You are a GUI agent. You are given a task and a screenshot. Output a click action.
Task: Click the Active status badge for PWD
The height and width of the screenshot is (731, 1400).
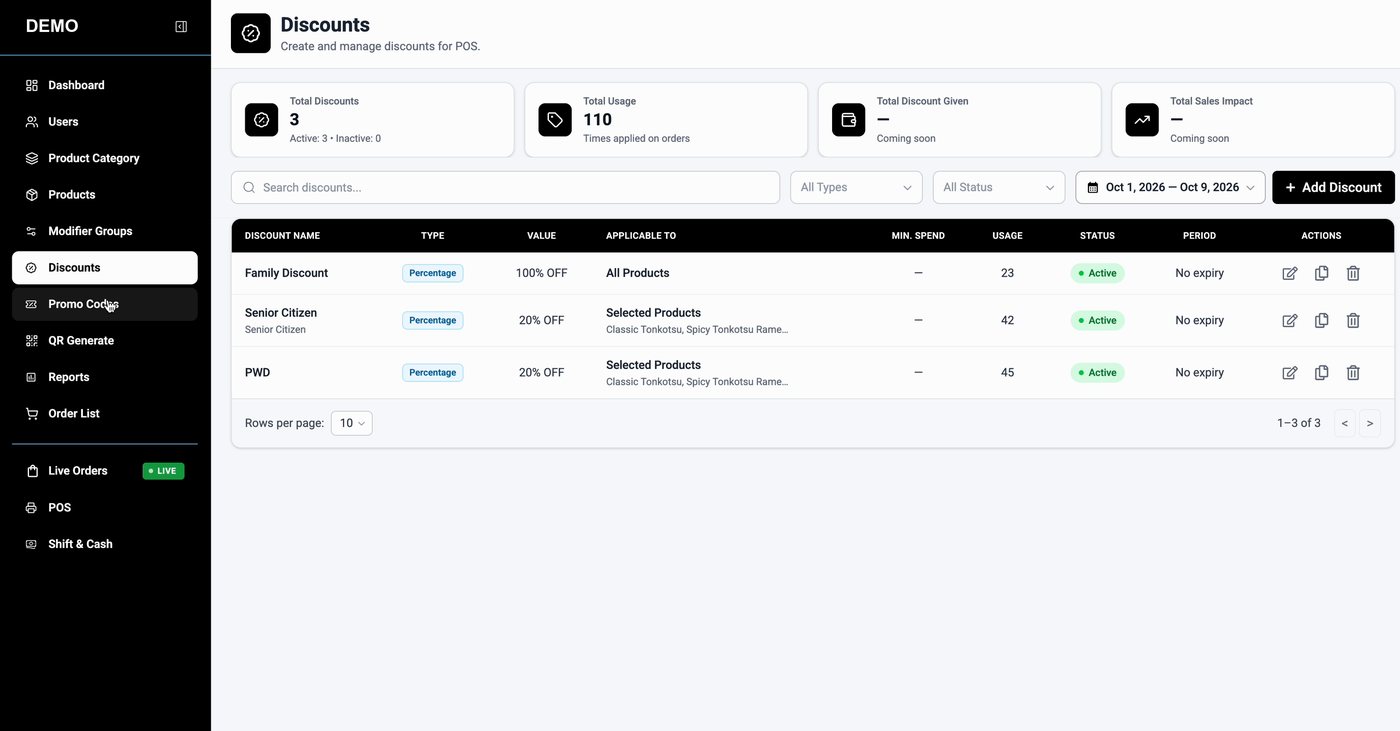pyautogui.click(x=1097, y=373)
